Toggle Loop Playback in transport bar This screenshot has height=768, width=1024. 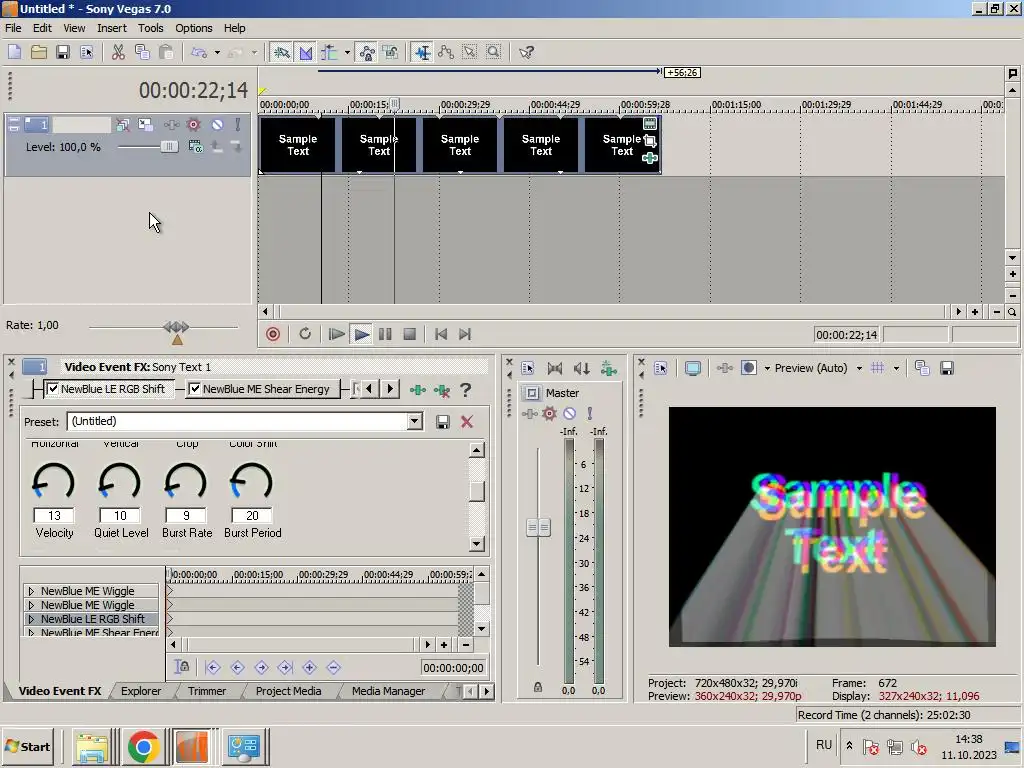305,334
